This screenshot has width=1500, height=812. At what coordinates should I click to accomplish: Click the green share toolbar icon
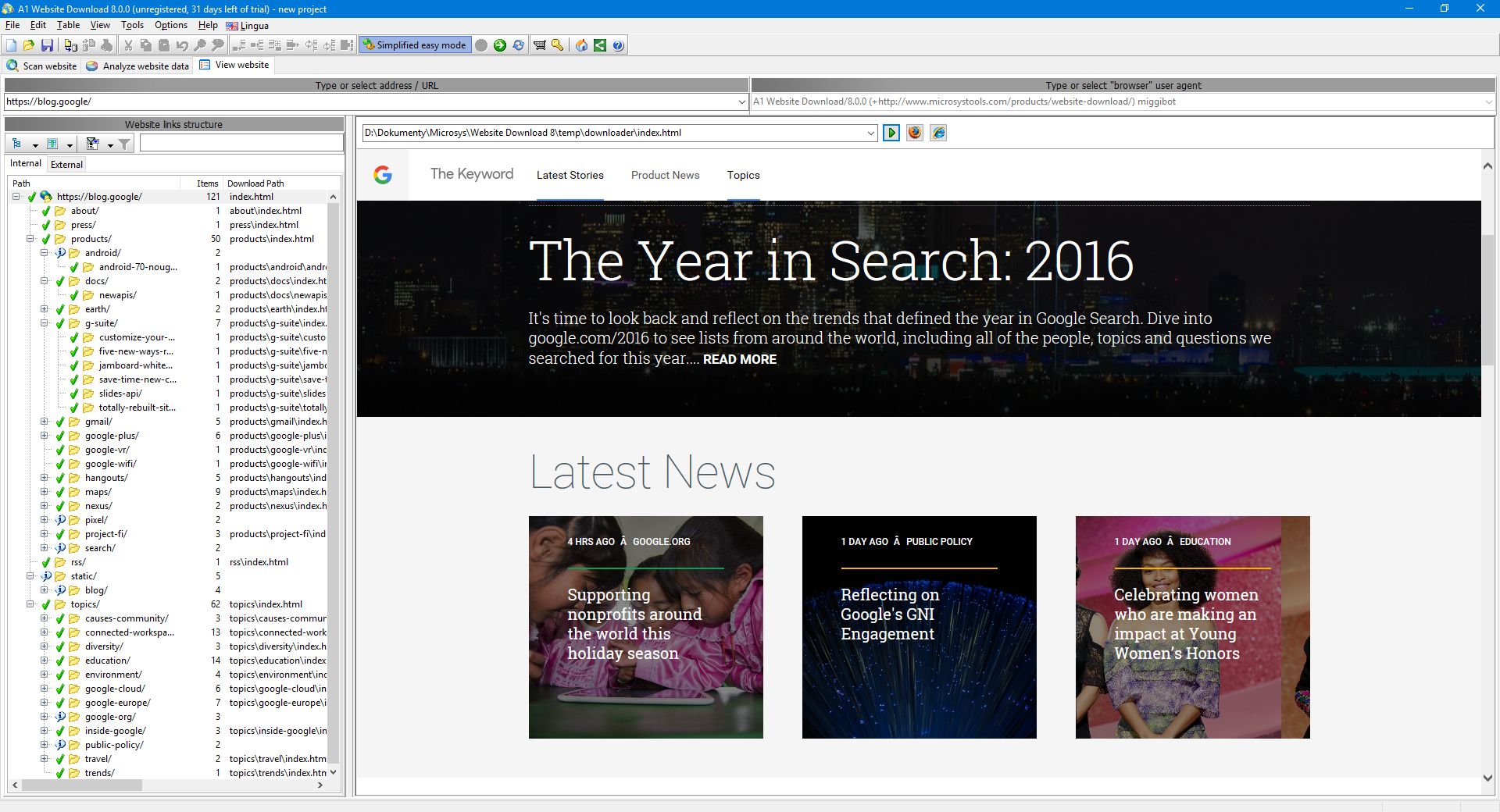[599, 45]
